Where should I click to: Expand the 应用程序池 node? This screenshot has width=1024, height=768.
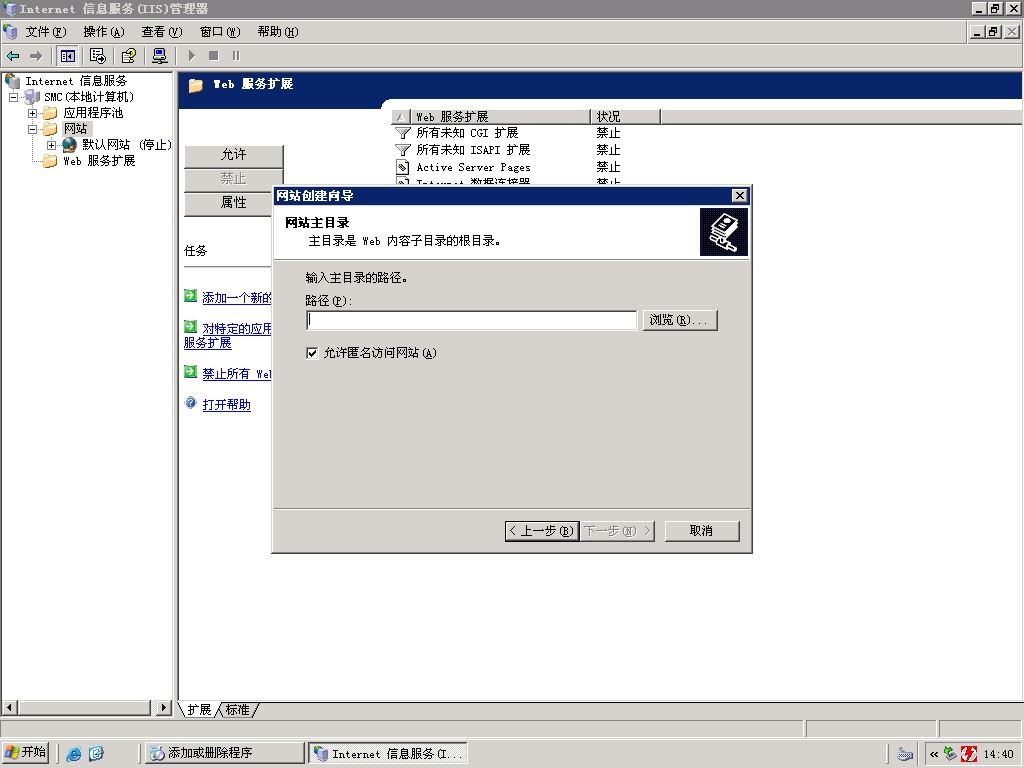pyautogui.click(x=32, y=113)
